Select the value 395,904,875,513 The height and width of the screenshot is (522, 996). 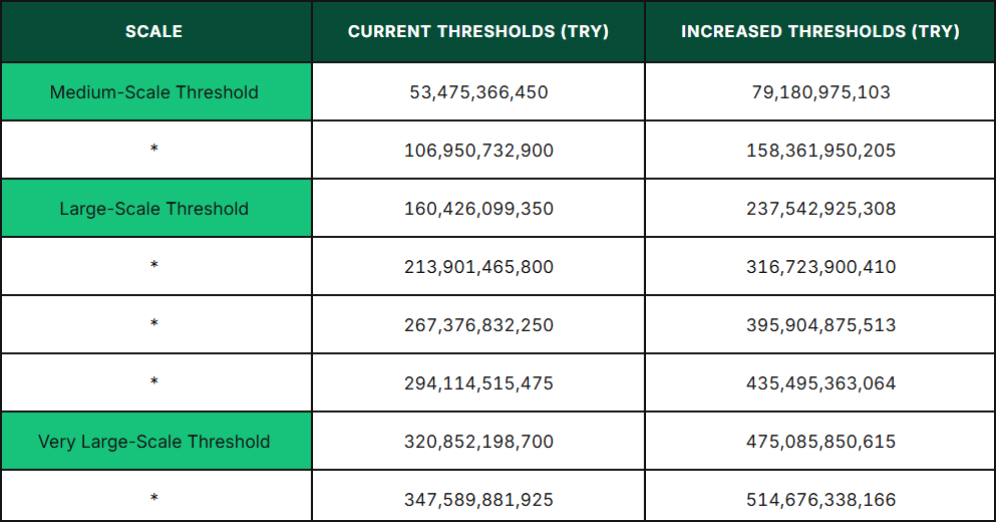[x=820, y=325]
